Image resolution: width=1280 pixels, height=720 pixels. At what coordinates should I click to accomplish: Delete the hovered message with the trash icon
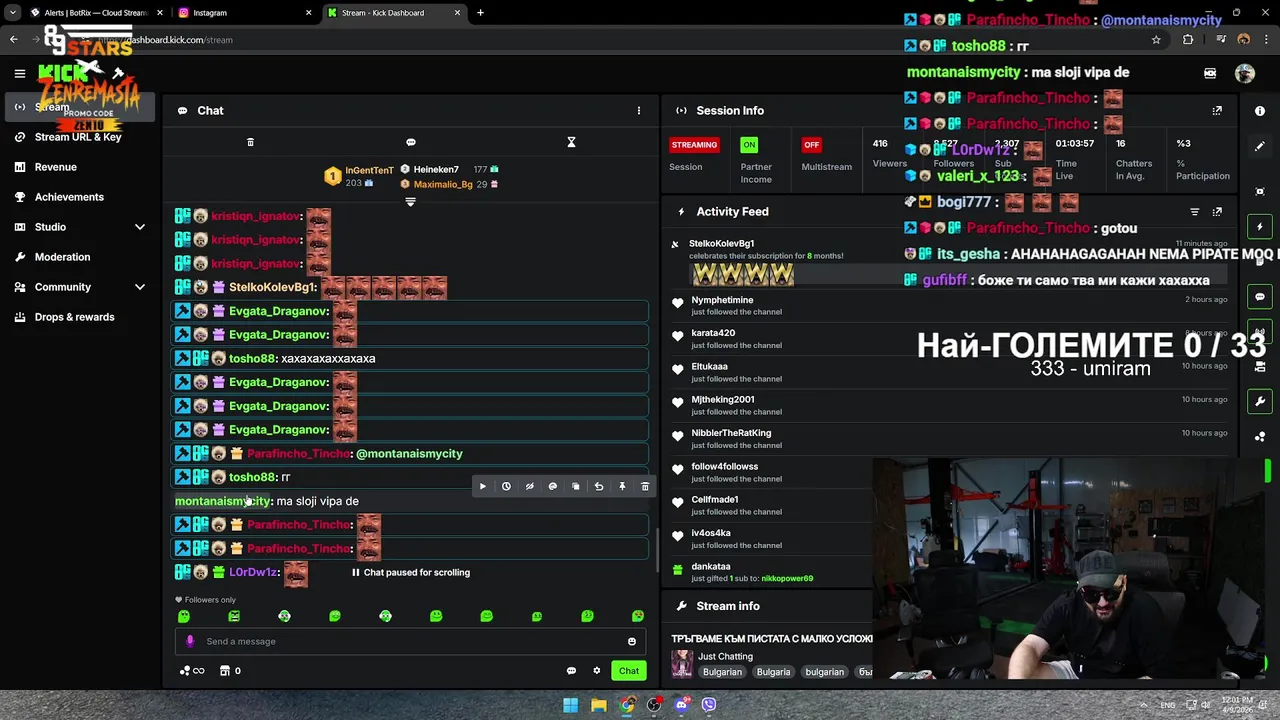pos(645,486)
